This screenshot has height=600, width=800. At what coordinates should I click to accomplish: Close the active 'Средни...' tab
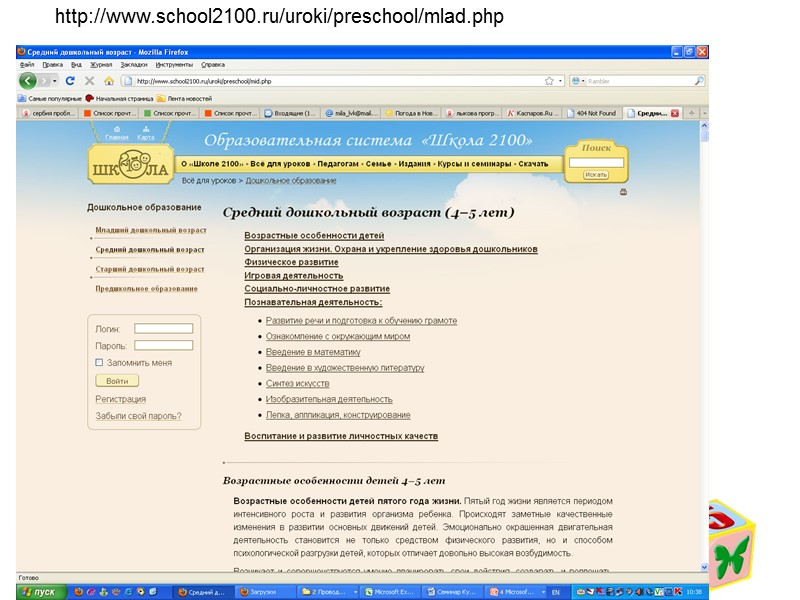(674, 113)
